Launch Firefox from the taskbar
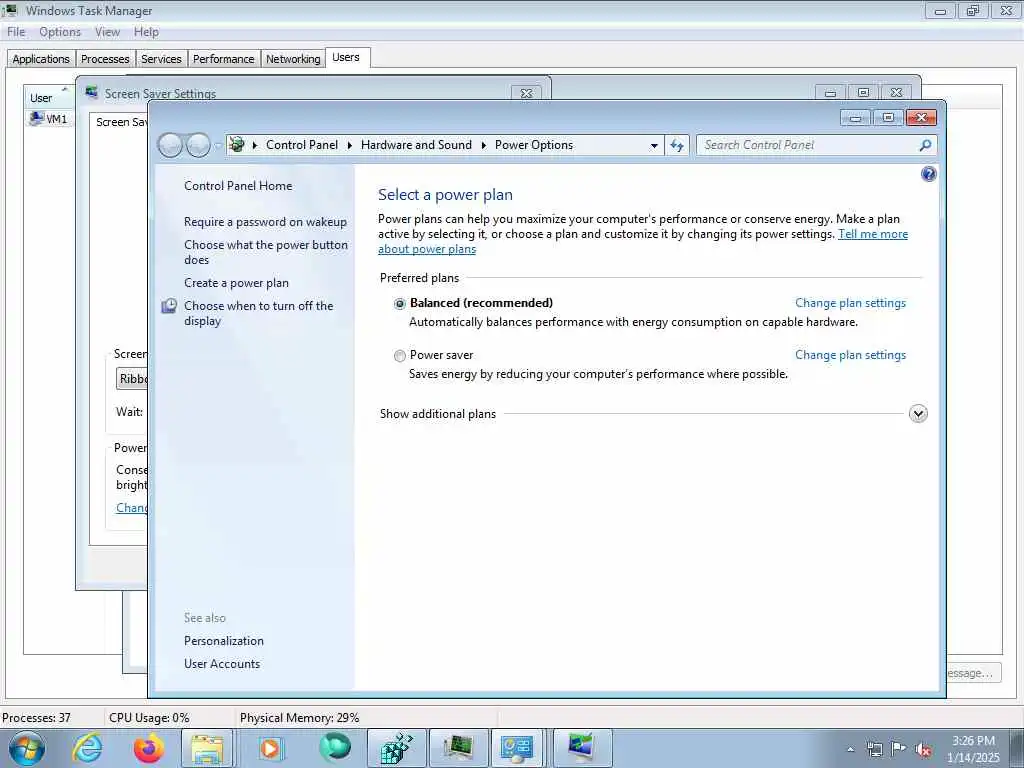1024x768 pixels. tap(149, 748)
